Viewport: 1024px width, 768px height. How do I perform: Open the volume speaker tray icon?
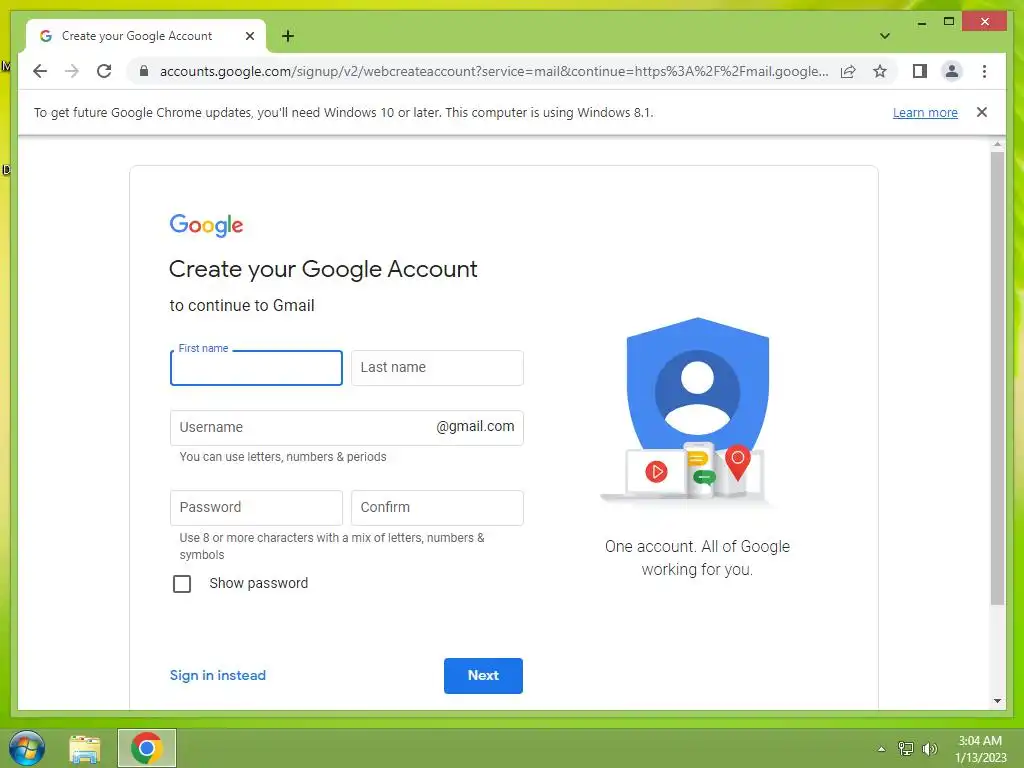click(x=929, y=749)
